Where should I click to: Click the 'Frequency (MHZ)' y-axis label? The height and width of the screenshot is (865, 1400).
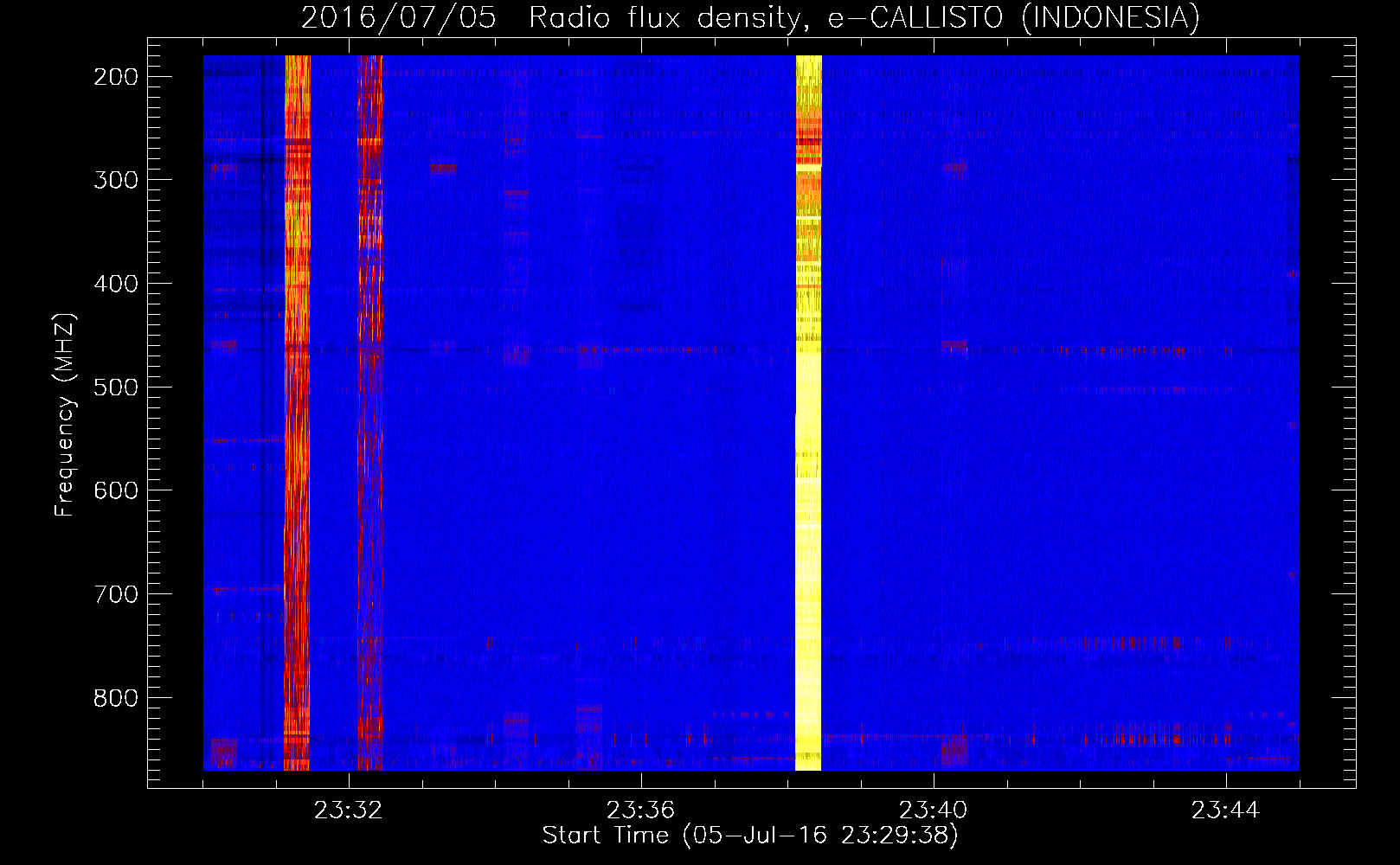(x=65, y=415)
